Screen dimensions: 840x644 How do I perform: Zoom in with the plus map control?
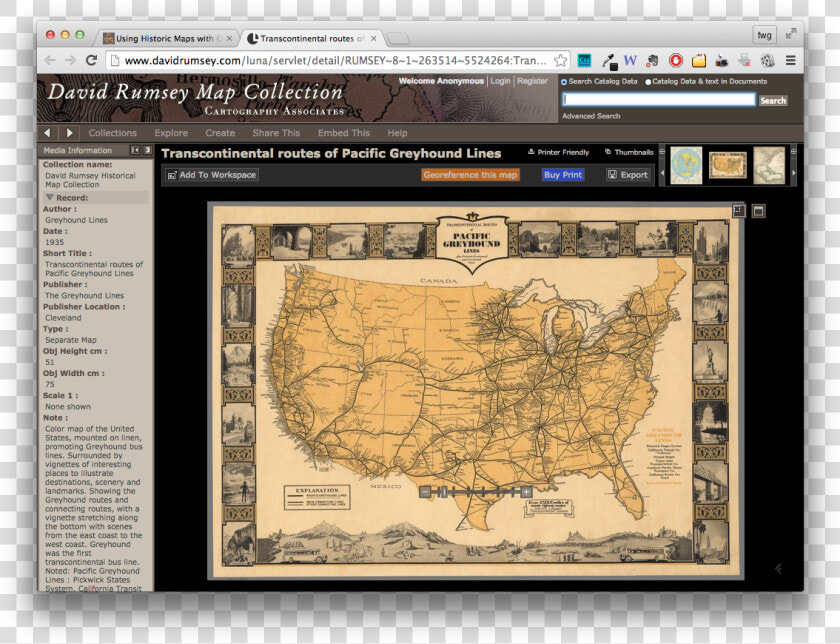[526, 492]
